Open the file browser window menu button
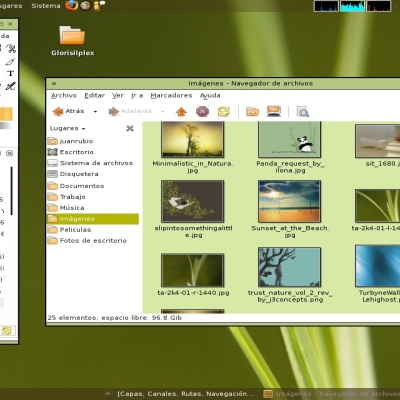This screenshot has height=400, width=400. tap(54, 83)
